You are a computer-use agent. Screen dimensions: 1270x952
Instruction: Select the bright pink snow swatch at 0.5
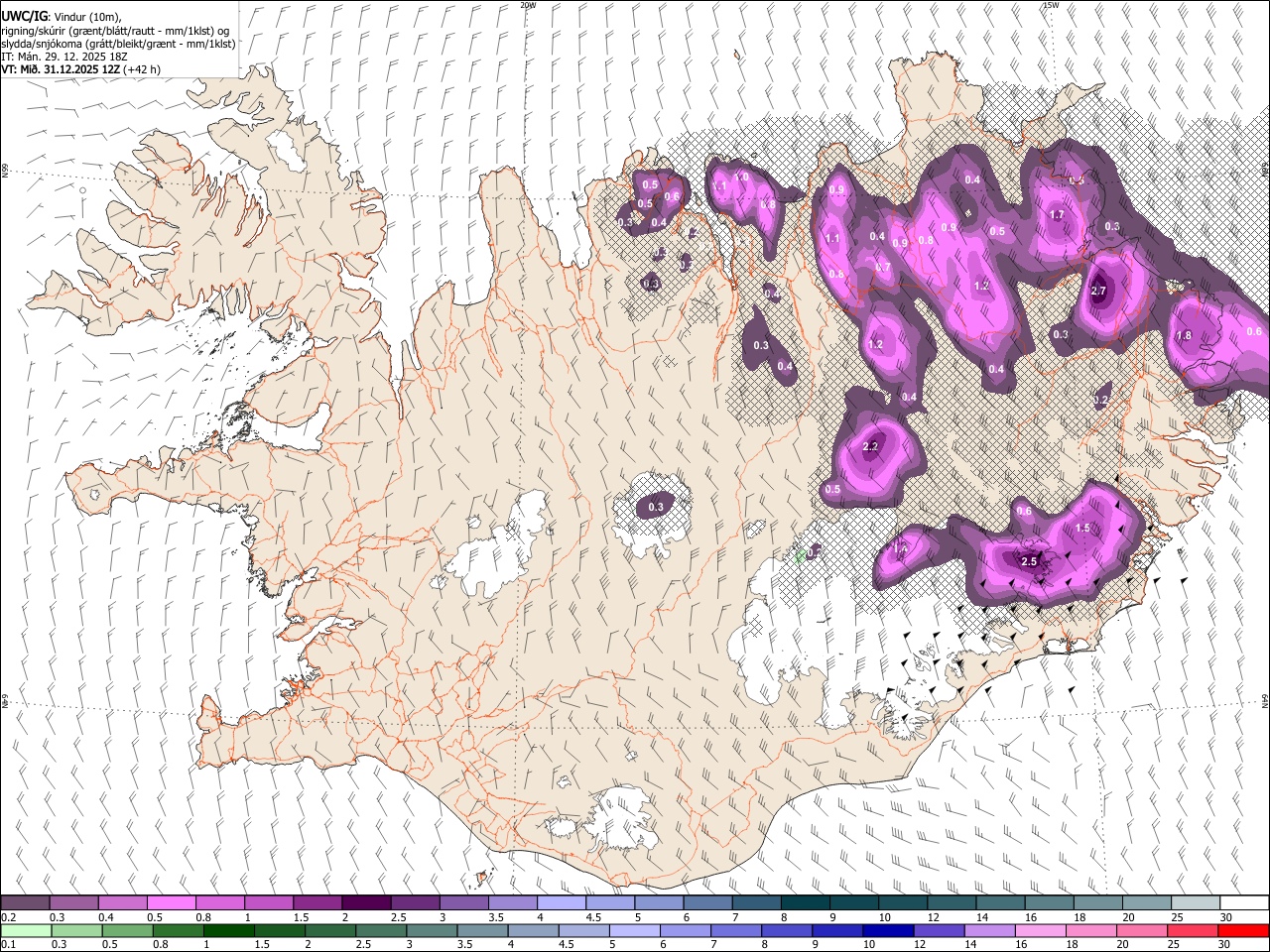[171, 903]
